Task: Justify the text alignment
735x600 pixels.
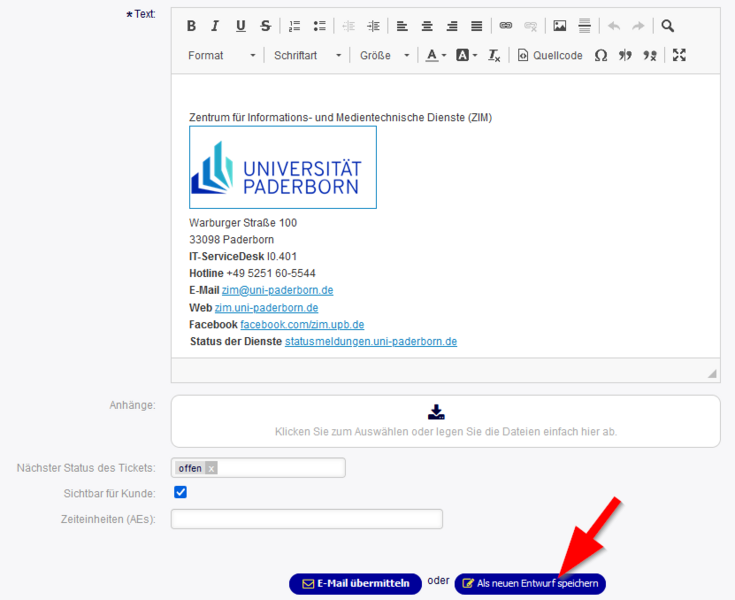Action: tap(477, 26)
